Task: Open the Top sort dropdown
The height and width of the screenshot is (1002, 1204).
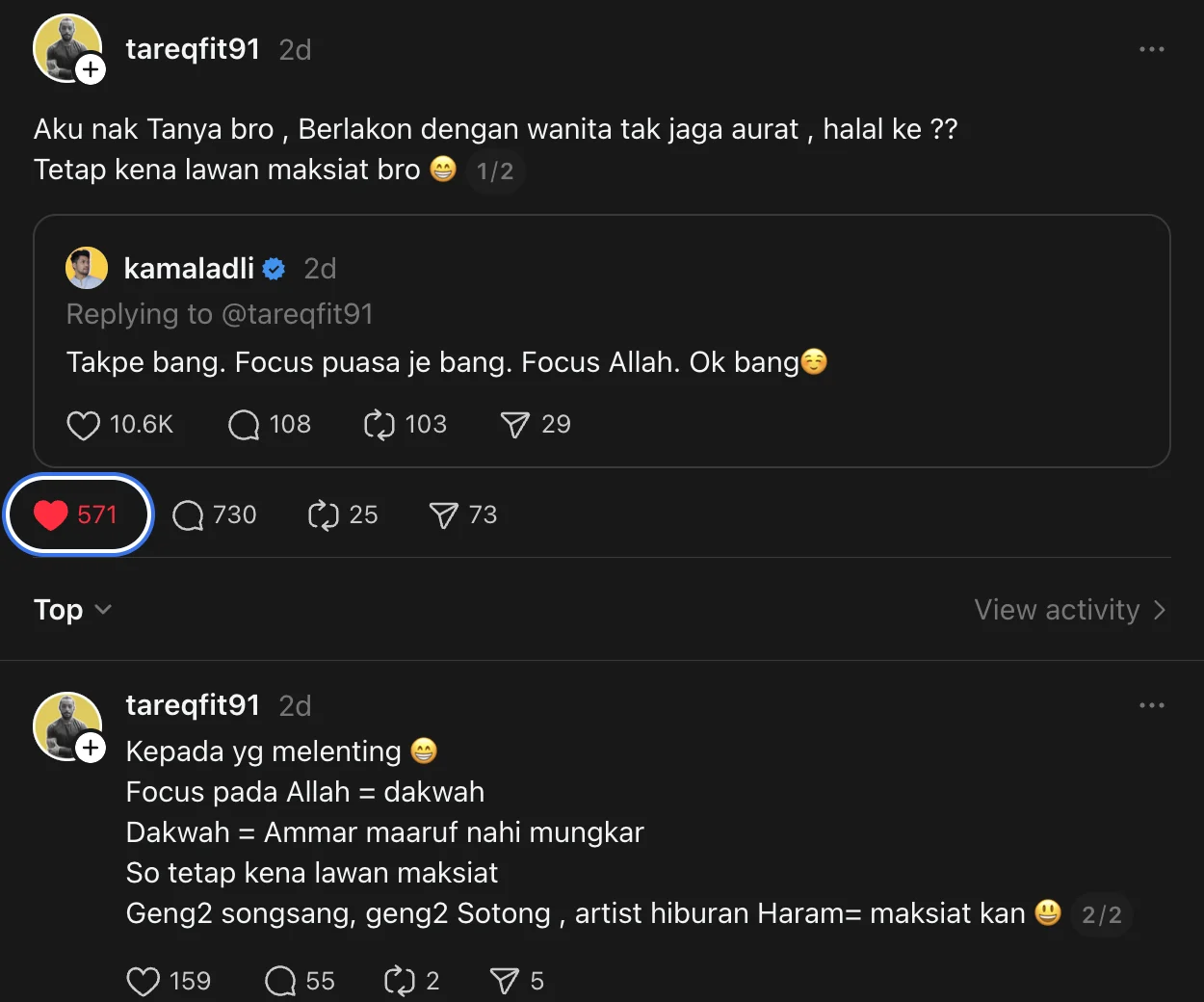Action: (x=72, y=610)
